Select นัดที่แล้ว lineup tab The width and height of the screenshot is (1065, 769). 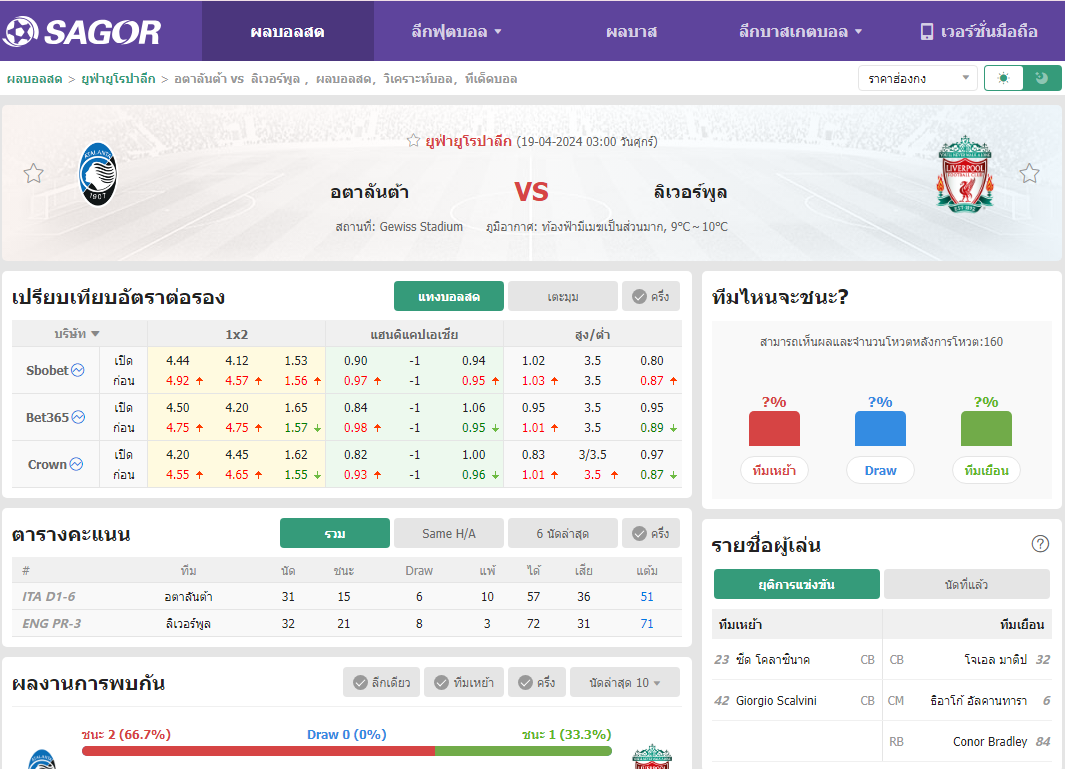click(967, 584)
